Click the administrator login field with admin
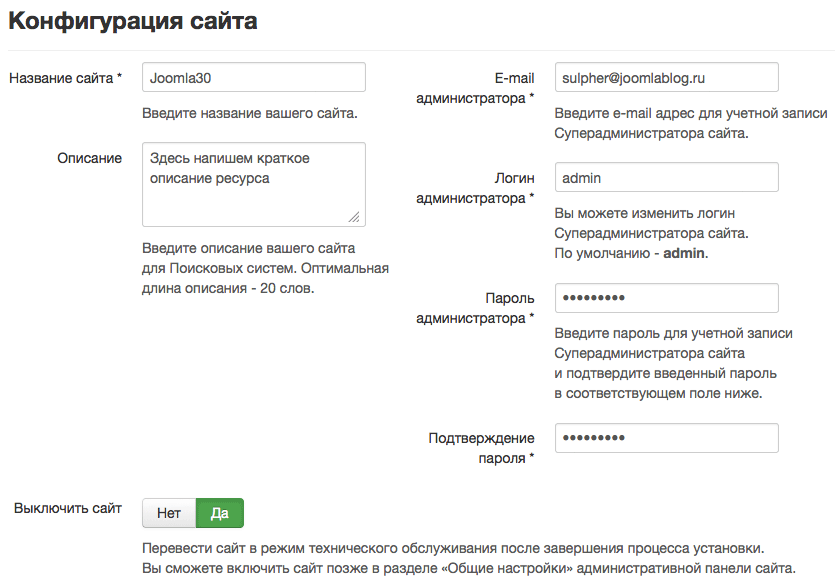 tap(666, 177)
